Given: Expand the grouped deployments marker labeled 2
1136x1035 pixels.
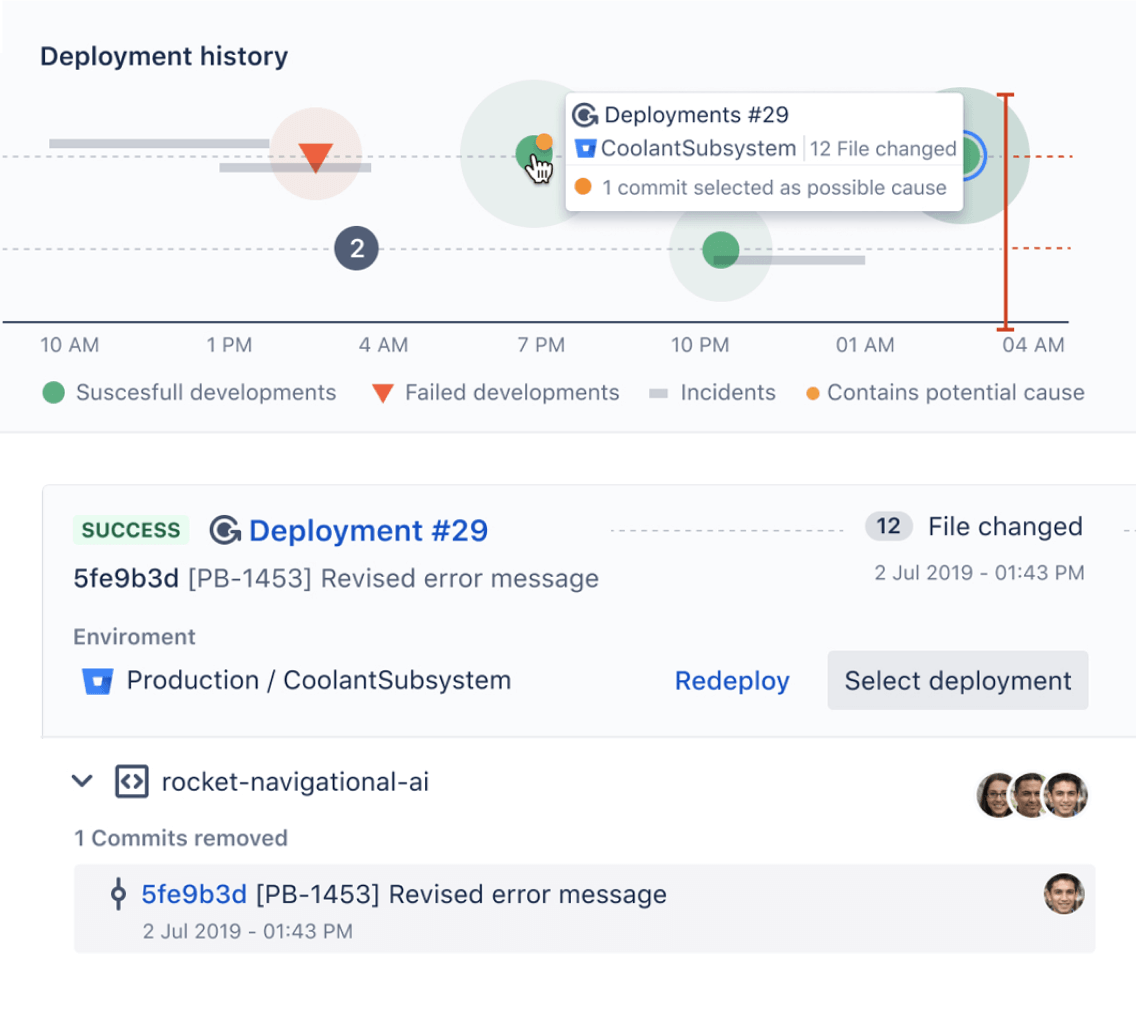Looking at the screenshot, I should 356,249.
